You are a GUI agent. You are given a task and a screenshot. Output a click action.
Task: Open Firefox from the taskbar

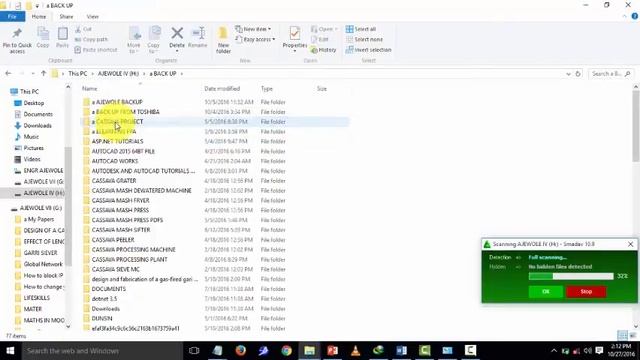point(240,351)
